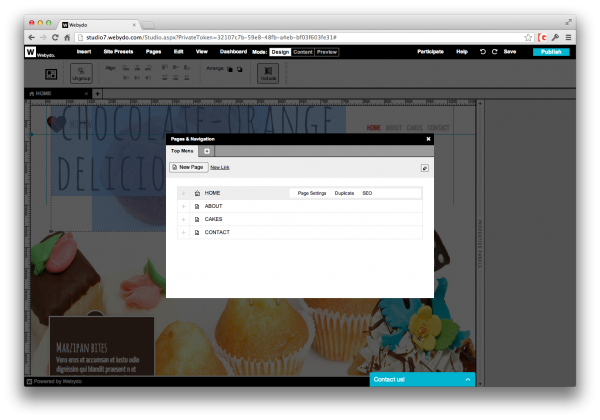The height and width of the screenshot is (420, 600).
Task: Switch to Content mode
Action: tap(303, 52)
